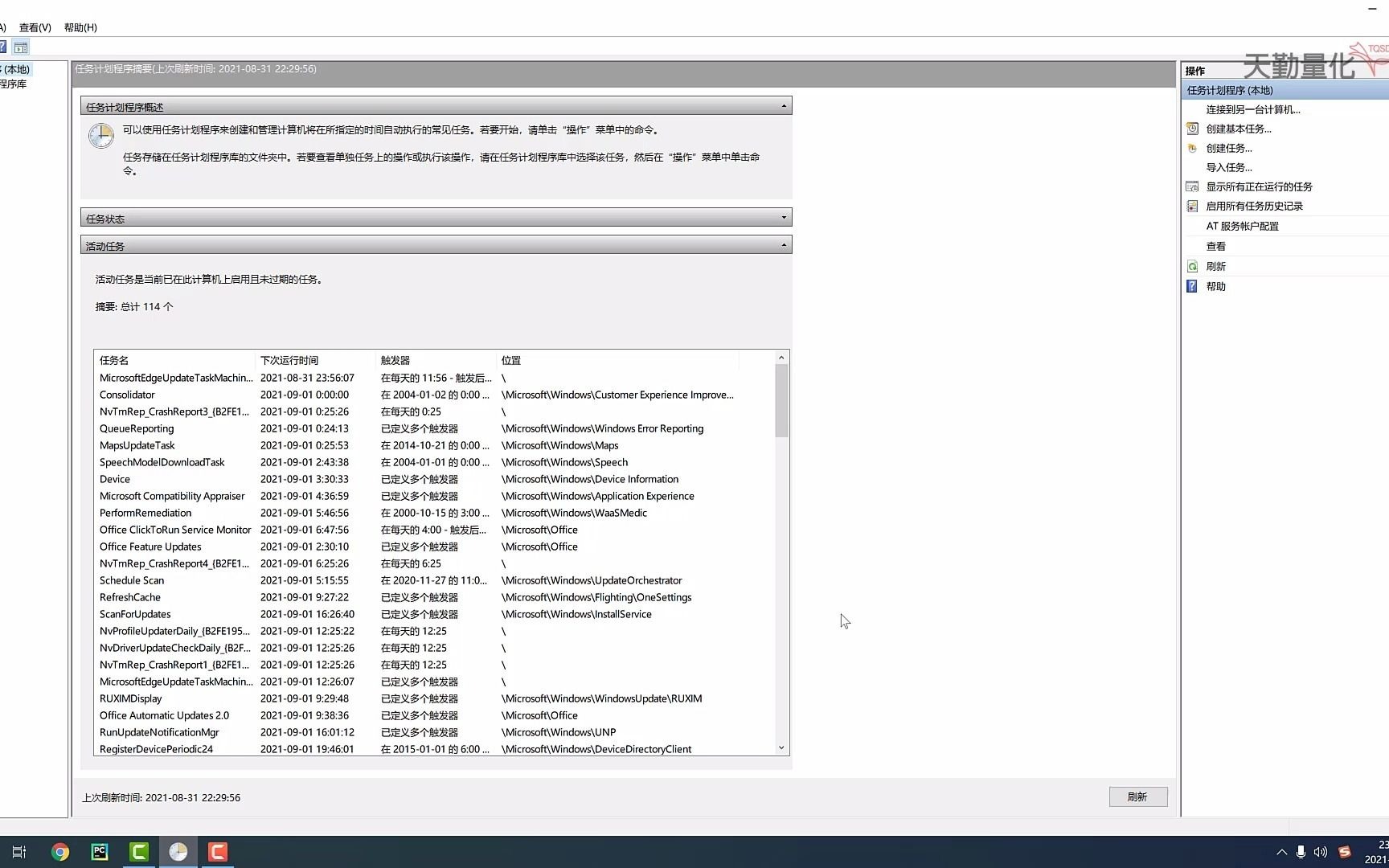The height and width of the screenshot is (868, 1389).
Task: Click the enable task history icon
Action: point(1192,206)
